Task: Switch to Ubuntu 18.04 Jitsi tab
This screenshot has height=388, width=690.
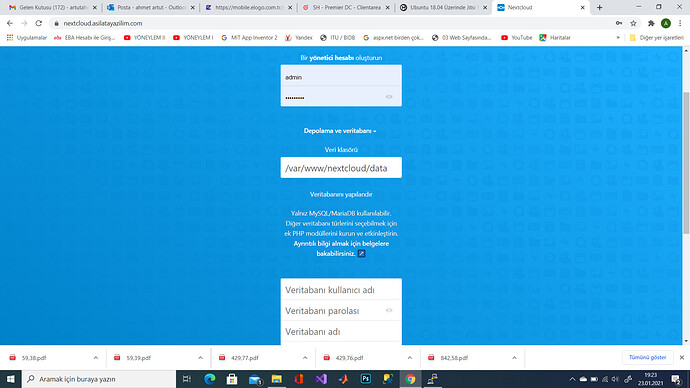Action: click(444, 7)
